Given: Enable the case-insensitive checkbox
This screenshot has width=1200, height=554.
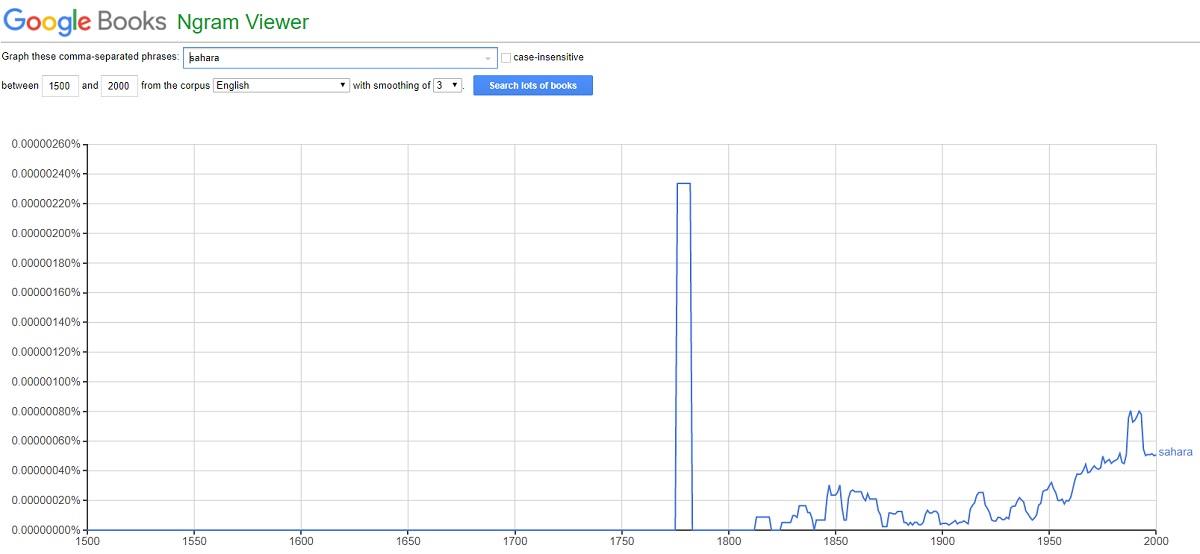Looking at the screenshot, I should click(x=506, y=58).
